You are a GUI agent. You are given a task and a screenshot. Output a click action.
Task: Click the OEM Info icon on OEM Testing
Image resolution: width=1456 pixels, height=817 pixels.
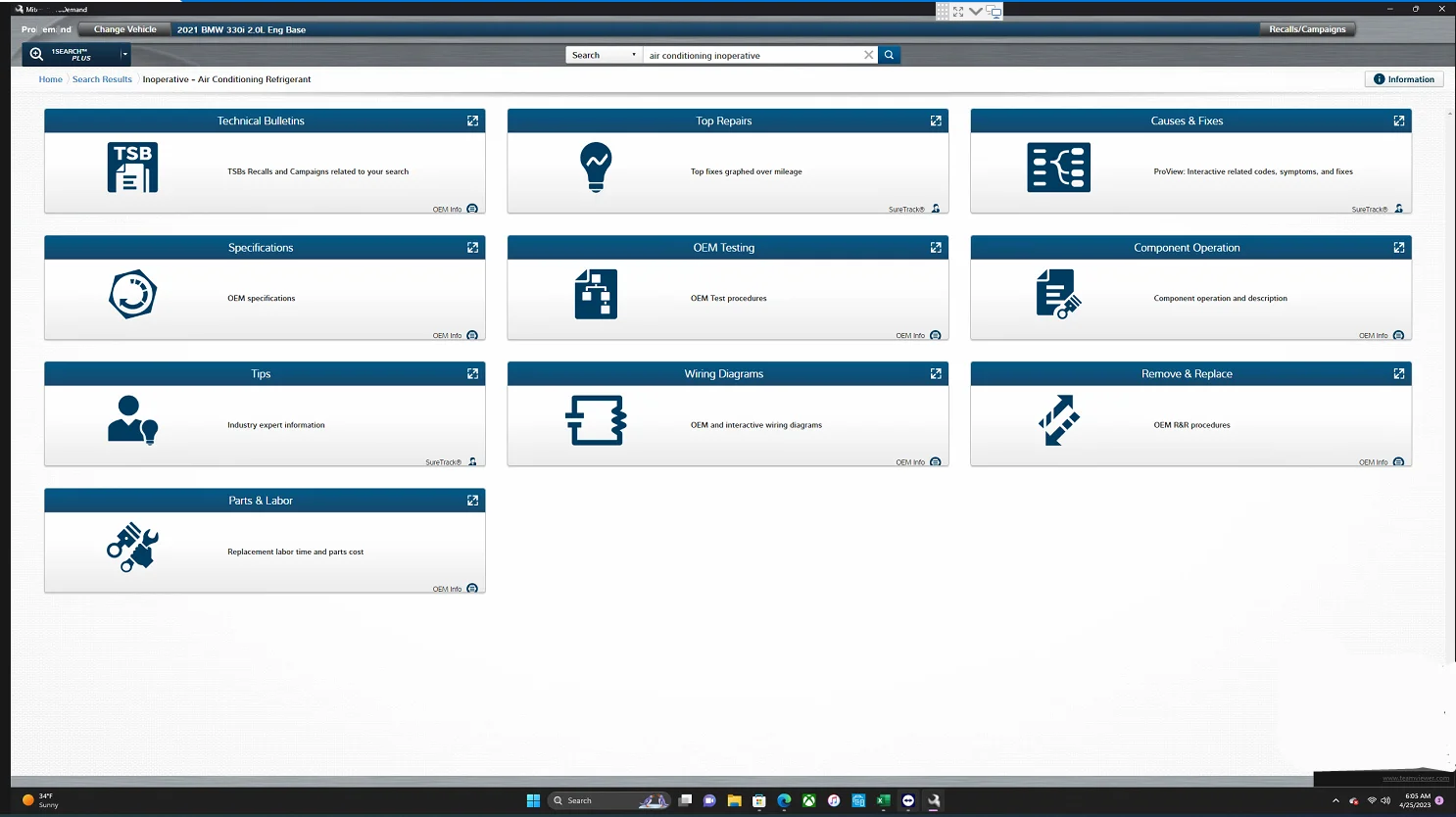[936, 335]
